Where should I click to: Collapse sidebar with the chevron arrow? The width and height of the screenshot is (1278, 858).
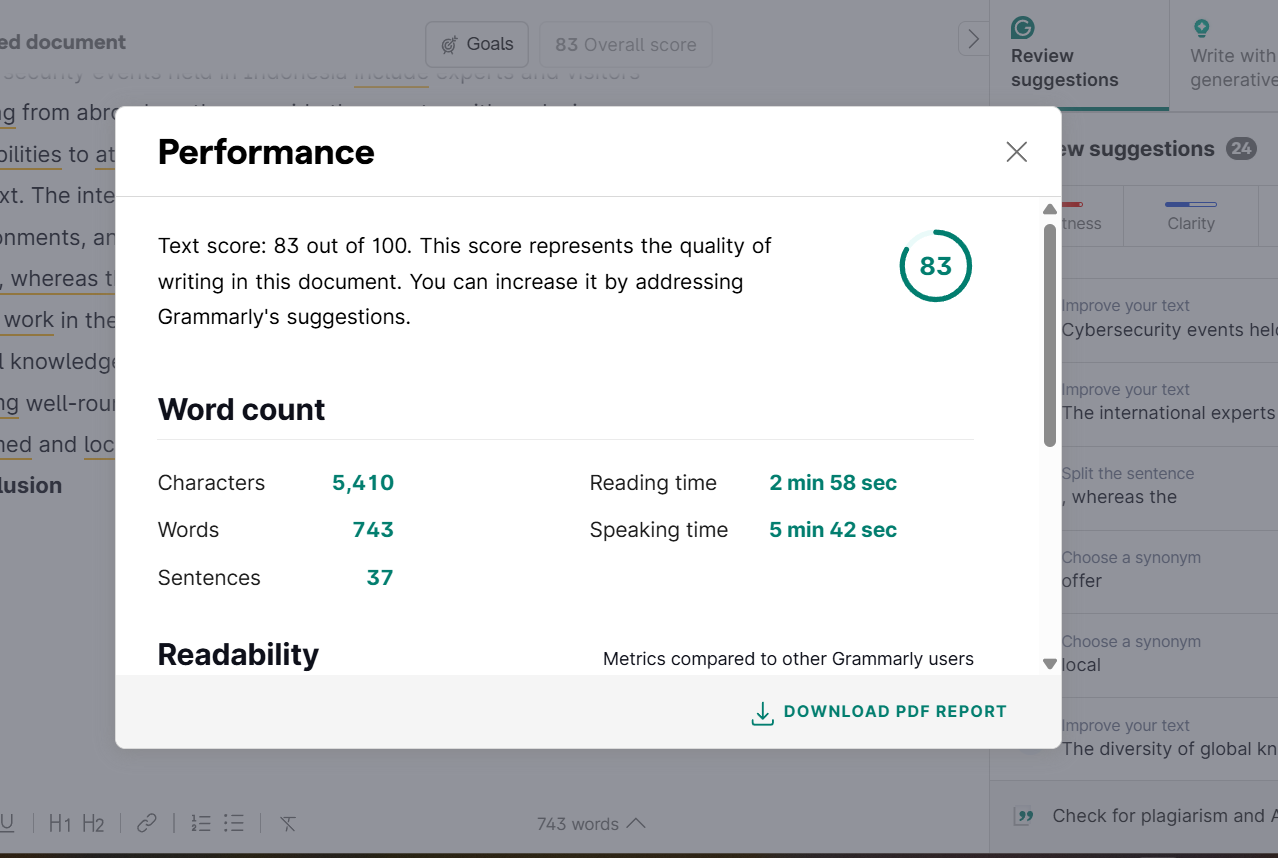tap(973, 39)
